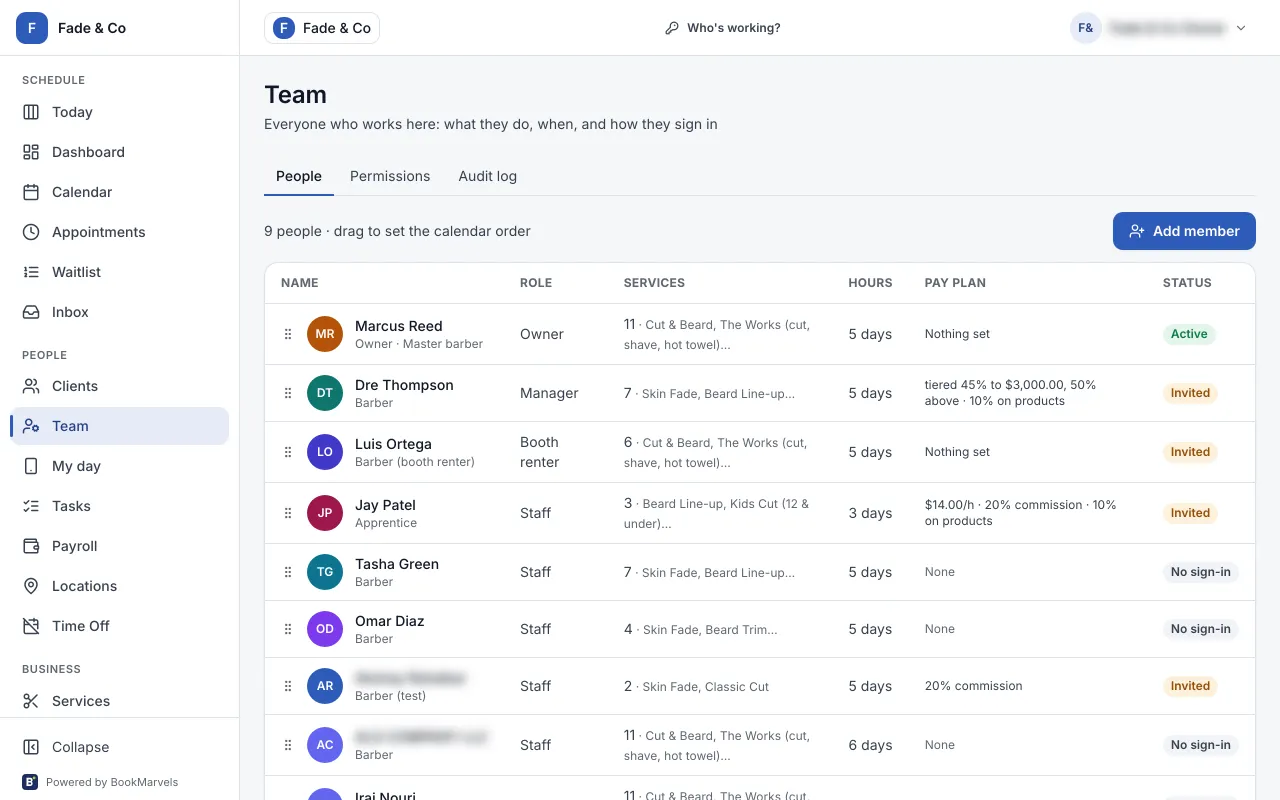Image resolution: width=1280 pixels, height=800 pixels.
Task: Click the PAY PLAN column header
Action: pyautogui.click(x=955, y=283)
